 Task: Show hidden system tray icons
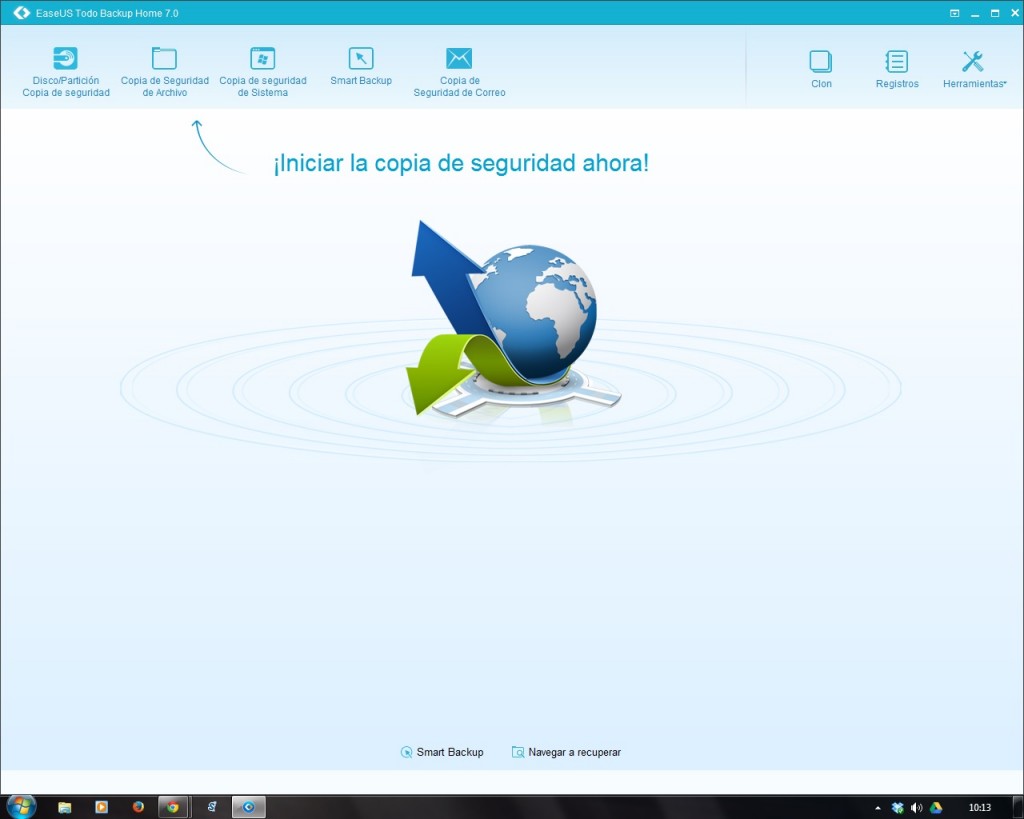877,807
